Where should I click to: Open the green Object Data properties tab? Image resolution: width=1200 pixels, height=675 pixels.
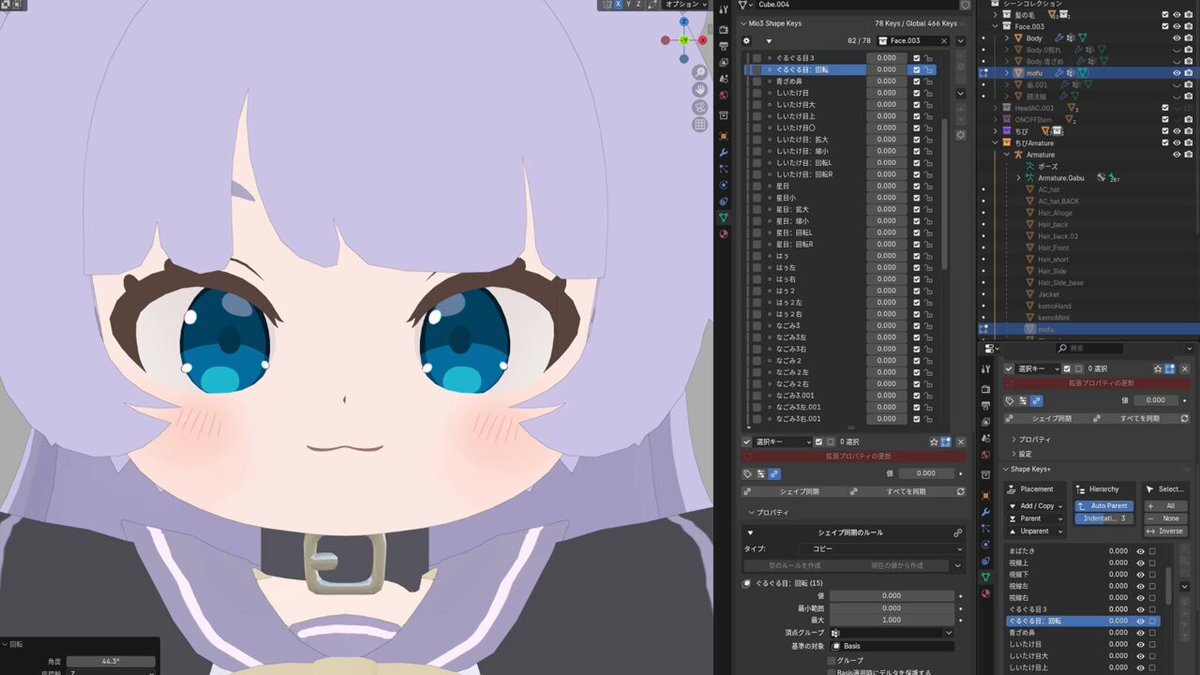tap(724, 217)
